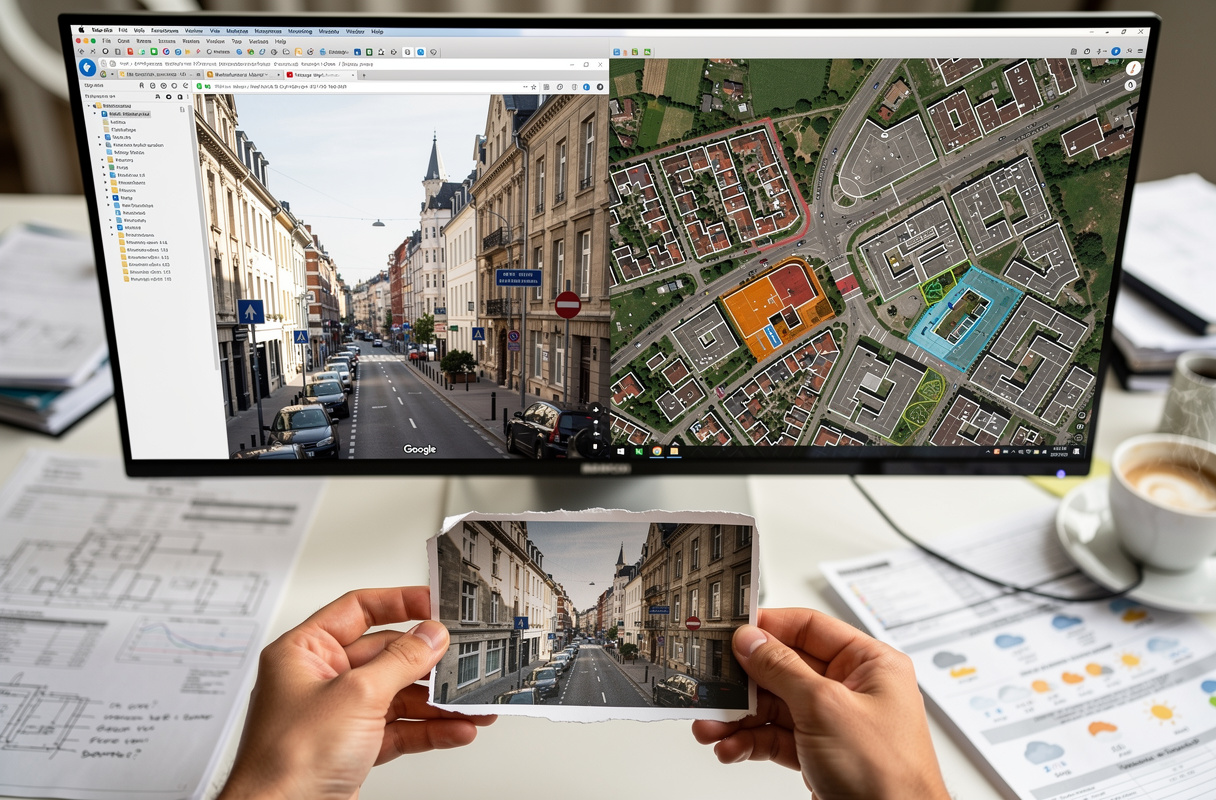Click the speech-bubble icon ending the upper toolbar
1216x800 pixels.
(433, 52)
